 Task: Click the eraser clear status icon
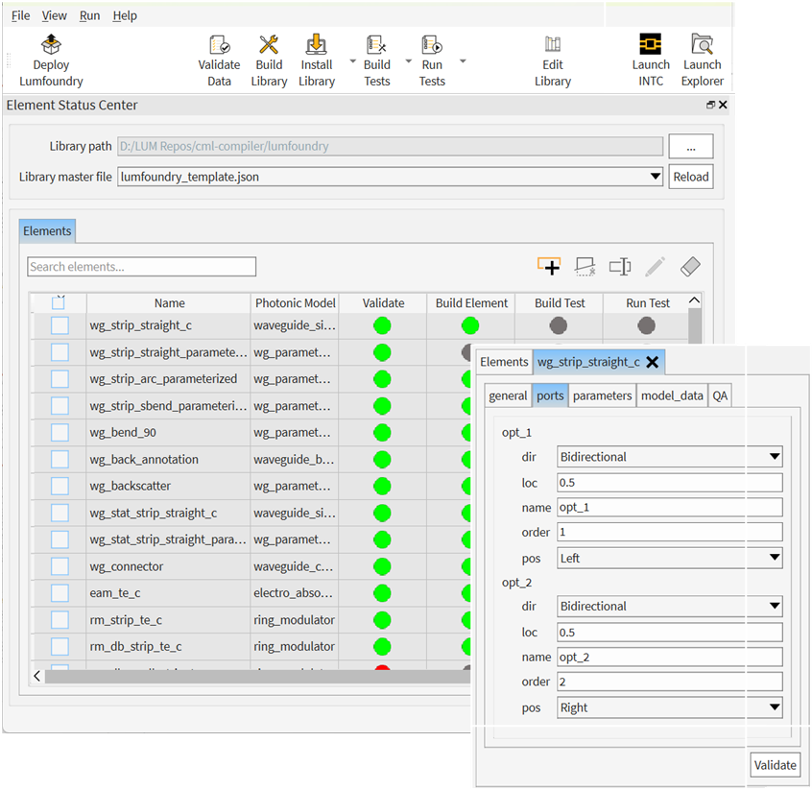point(690,267)
